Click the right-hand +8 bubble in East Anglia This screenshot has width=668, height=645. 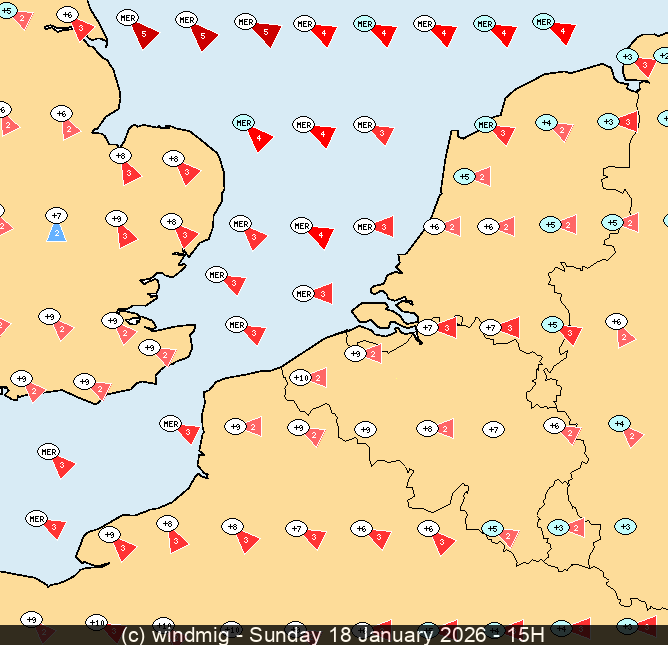172,158
